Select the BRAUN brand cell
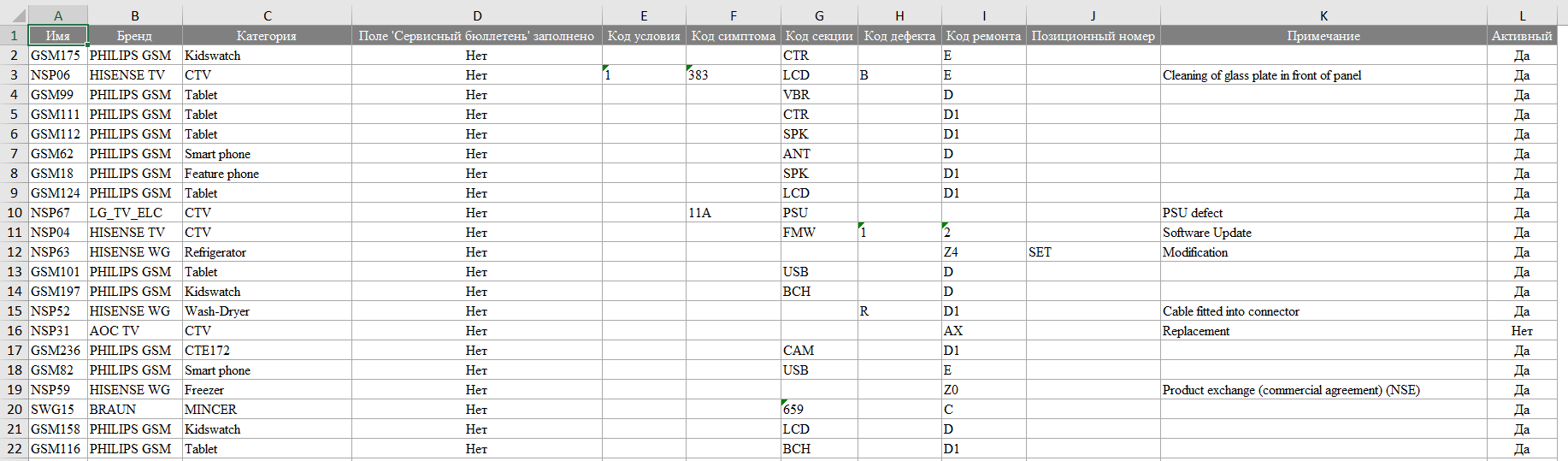The width and height of the screenshot is (1568, 461). tap(135, 409)
